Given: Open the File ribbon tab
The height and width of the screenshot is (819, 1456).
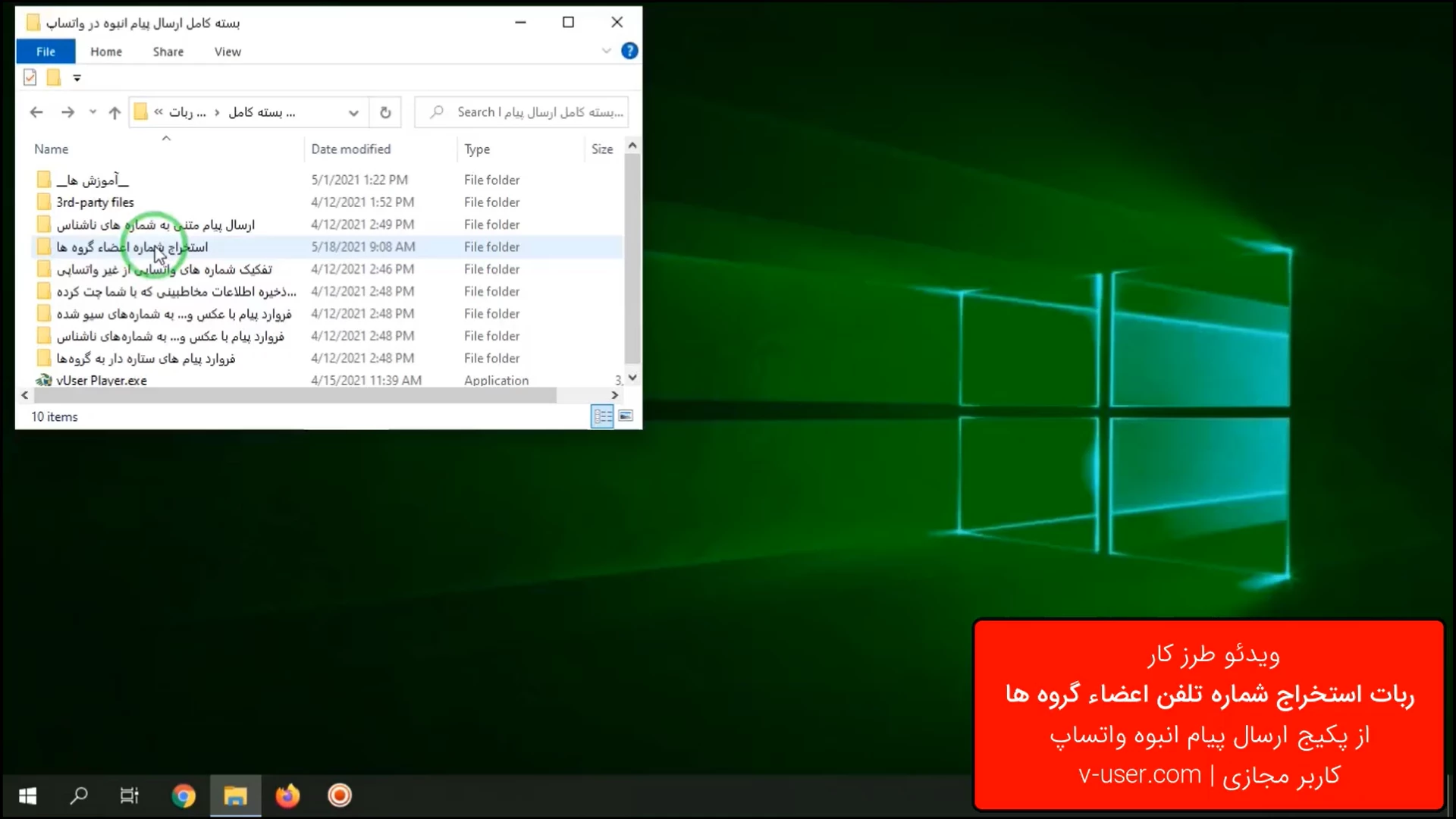Looking at the screenshot, I should [x=45, y=52].
